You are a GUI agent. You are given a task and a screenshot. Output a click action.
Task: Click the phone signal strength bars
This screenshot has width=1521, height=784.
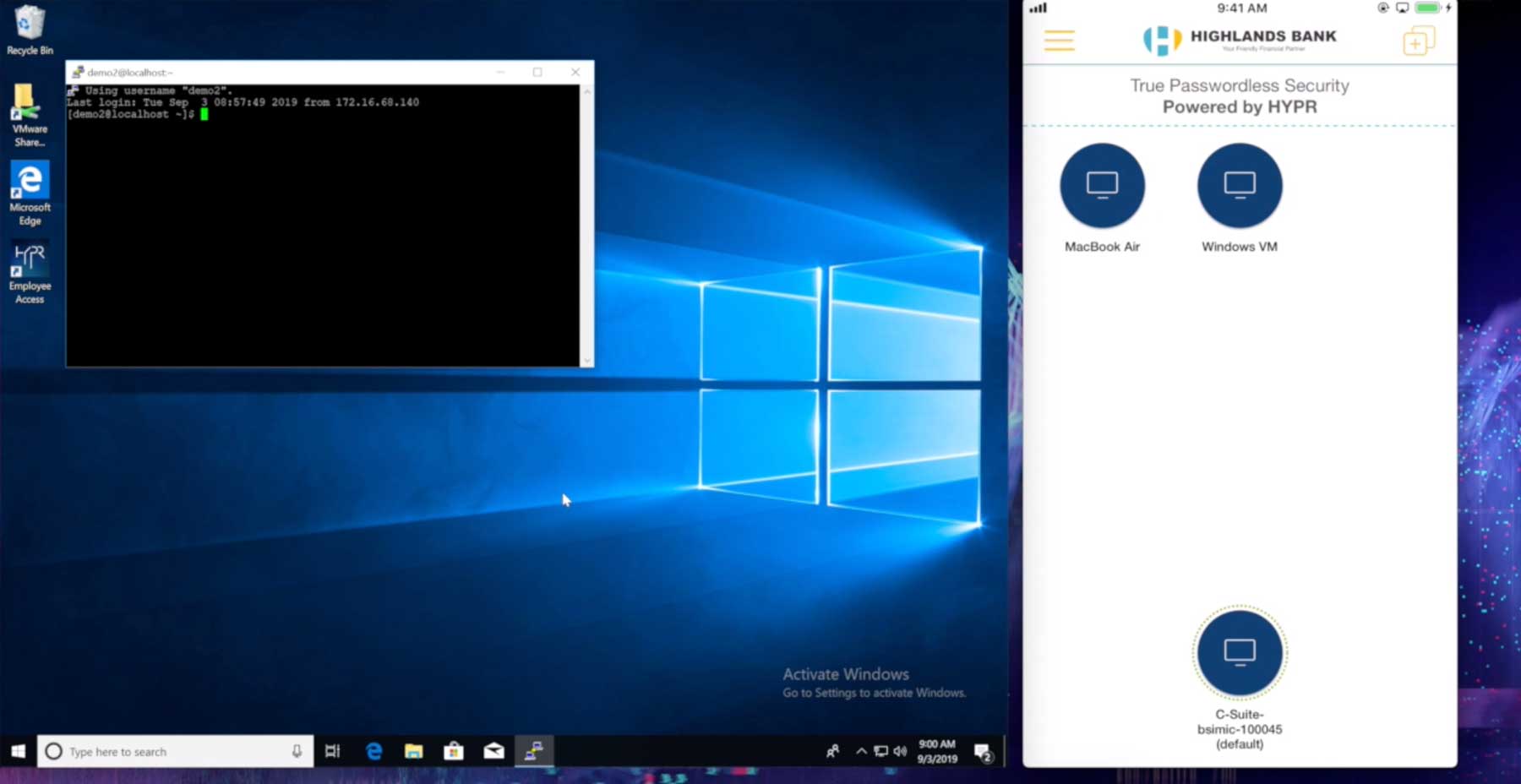pyautogui.click(x=1038, y=8)
